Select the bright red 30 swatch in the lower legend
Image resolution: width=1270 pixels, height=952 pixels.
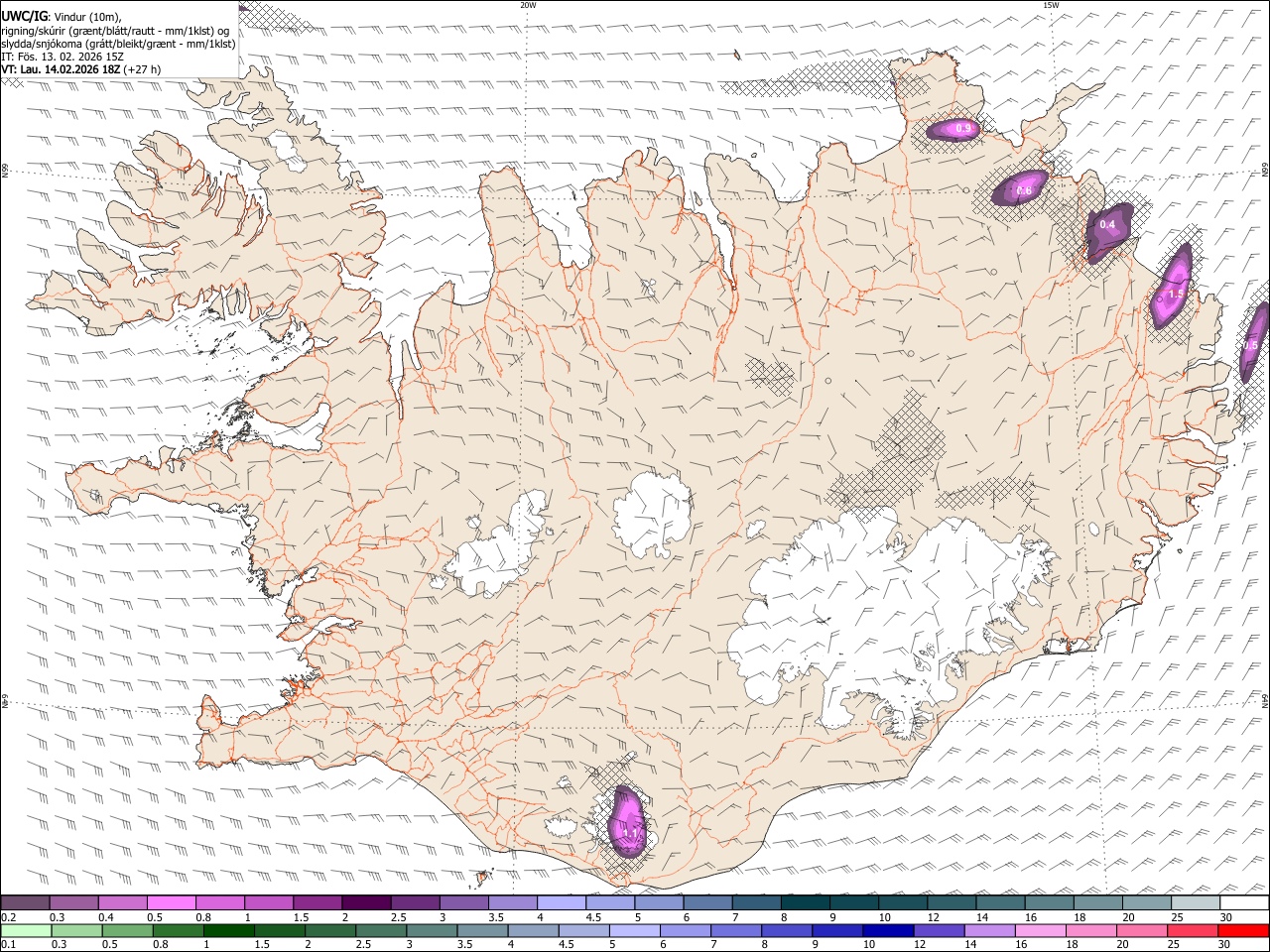1243,930
